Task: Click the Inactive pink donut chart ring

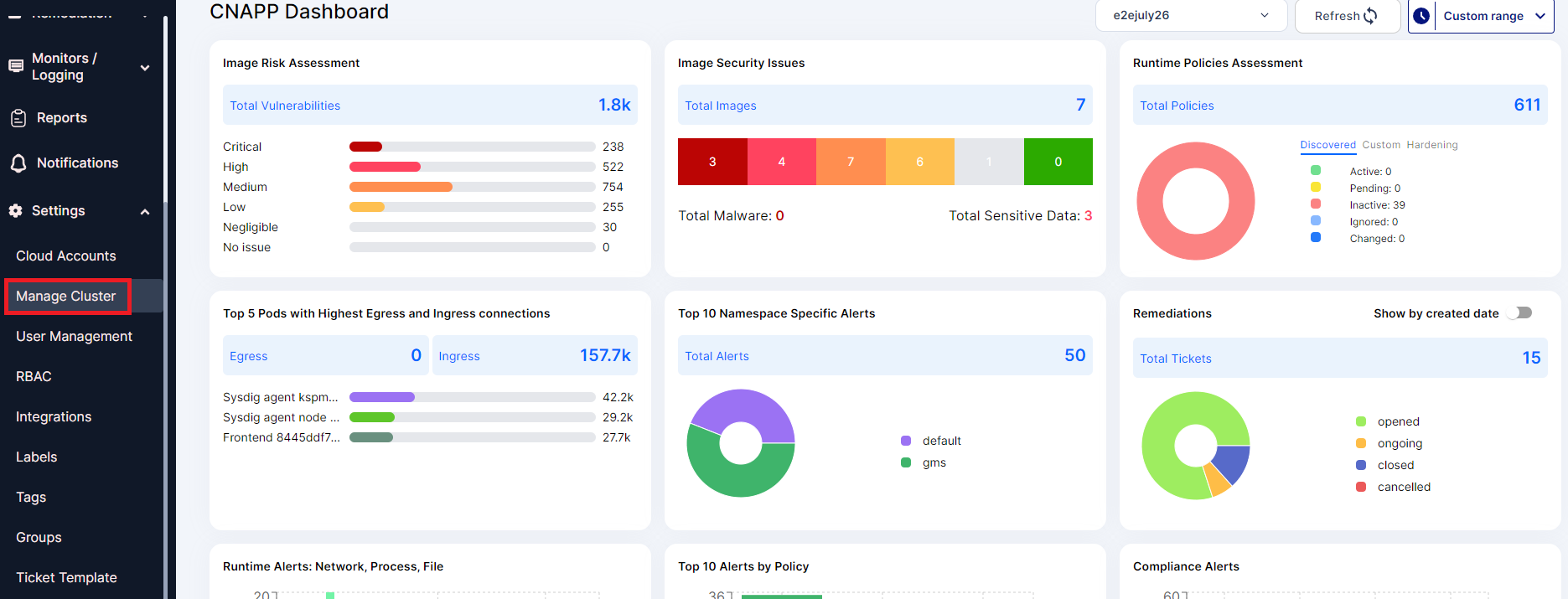Action: click(x=1150, y=201)
